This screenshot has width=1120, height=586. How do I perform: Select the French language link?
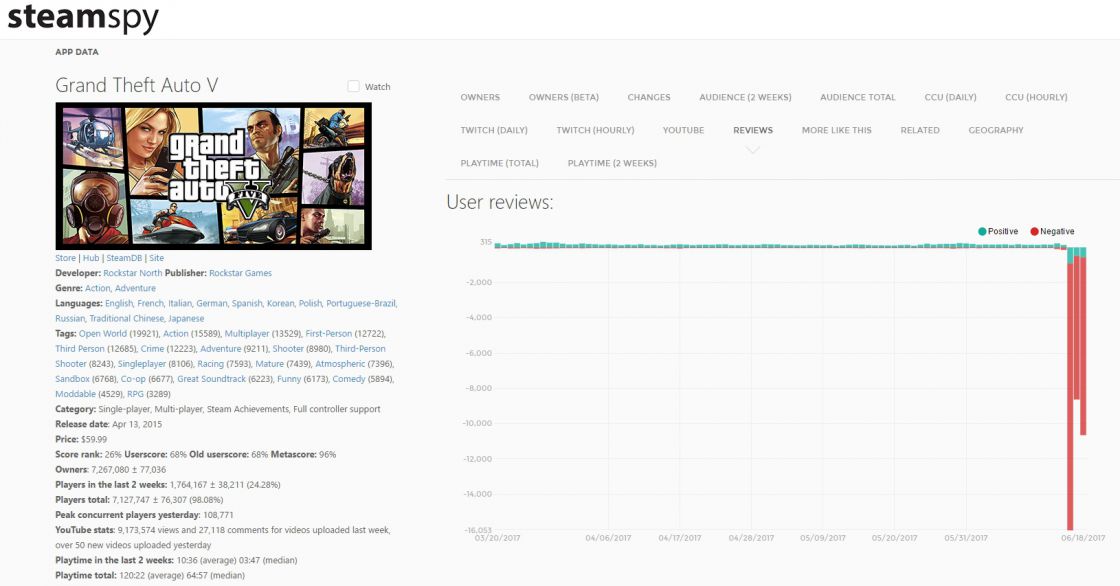[x=150, y=303]
